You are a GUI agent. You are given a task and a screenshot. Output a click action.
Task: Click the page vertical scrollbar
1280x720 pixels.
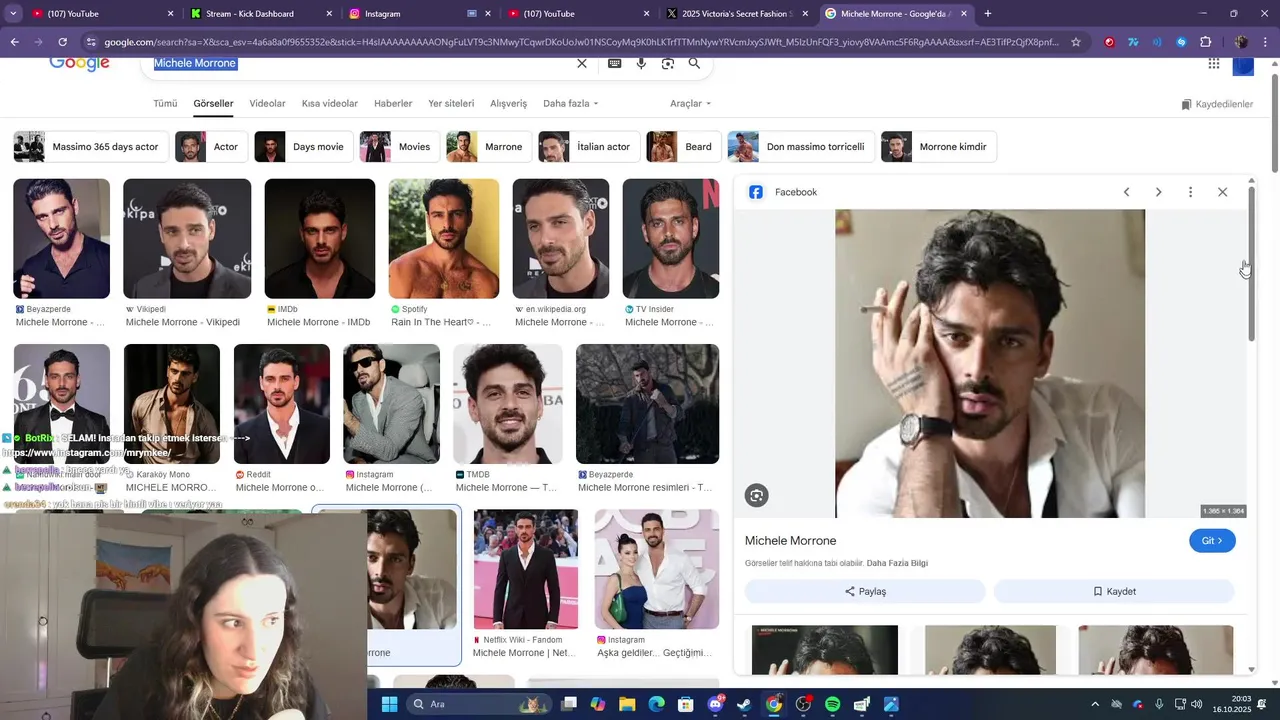[1274, 121]
